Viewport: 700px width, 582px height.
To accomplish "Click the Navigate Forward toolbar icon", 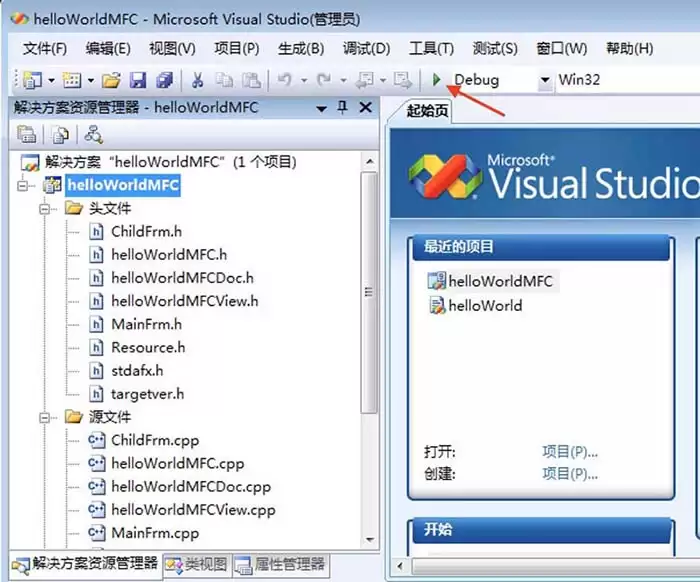I will coord(403,80).
